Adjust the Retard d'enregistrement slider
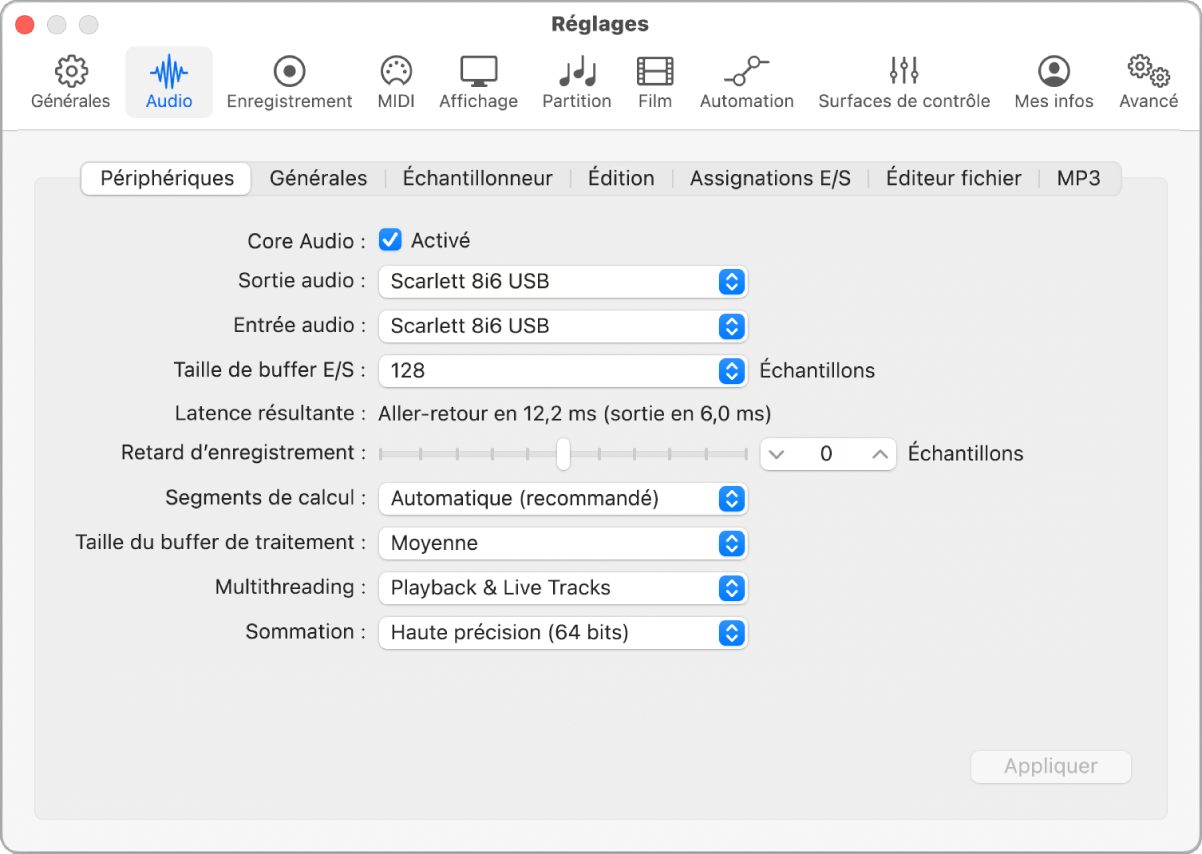Viewport: 1202px width, 854px height. pyautogui.click(x=562, y=454)
